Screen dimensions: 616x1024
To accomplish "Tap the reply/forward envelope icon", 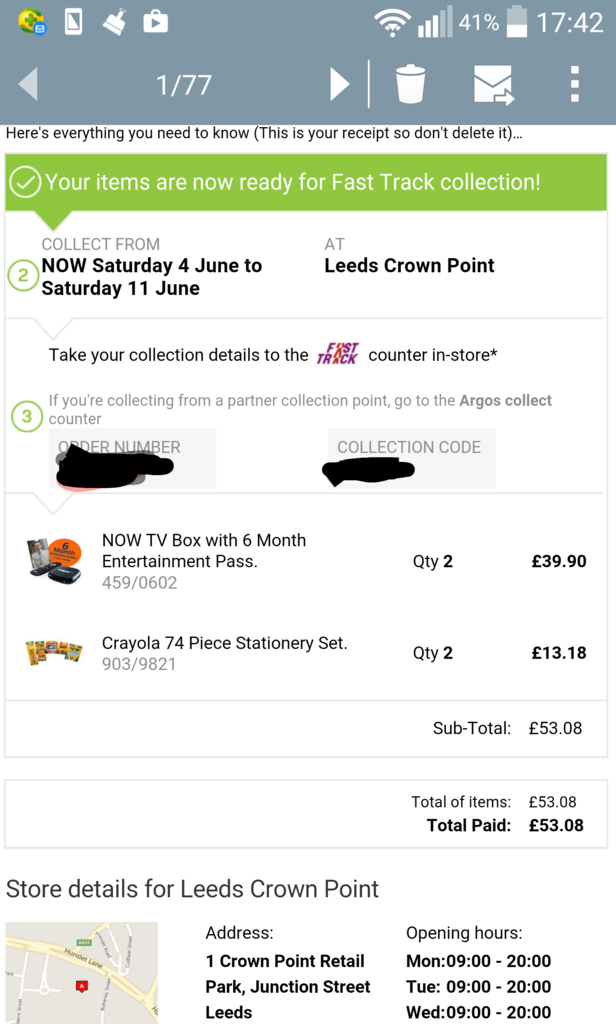I will pos(493,85).
